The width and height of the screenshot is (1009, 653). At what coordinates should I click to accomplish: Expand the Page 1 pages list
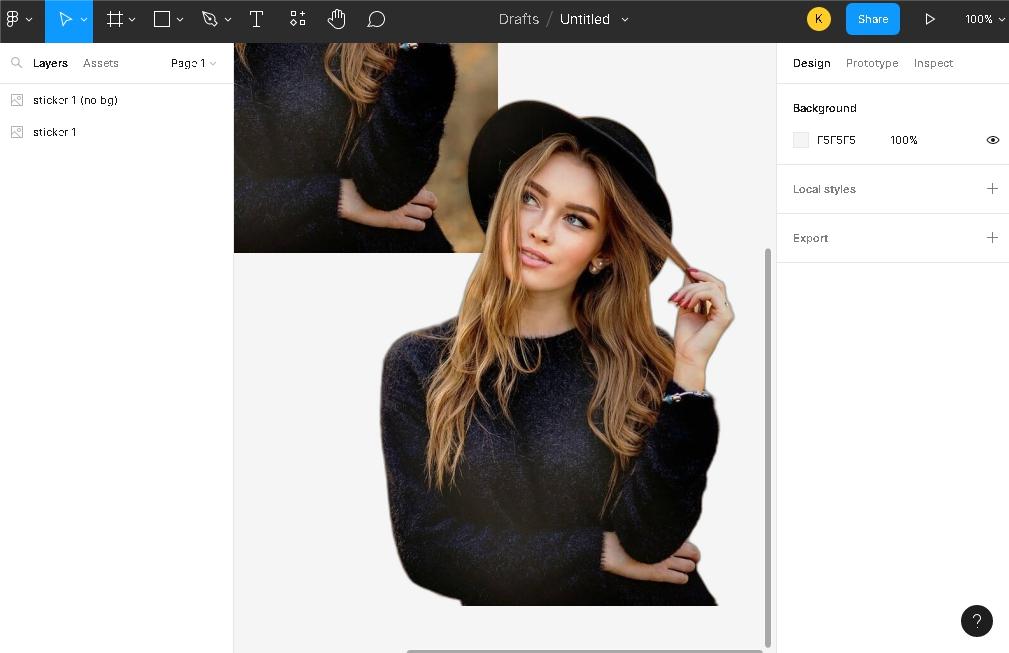[x=193, y=63]
